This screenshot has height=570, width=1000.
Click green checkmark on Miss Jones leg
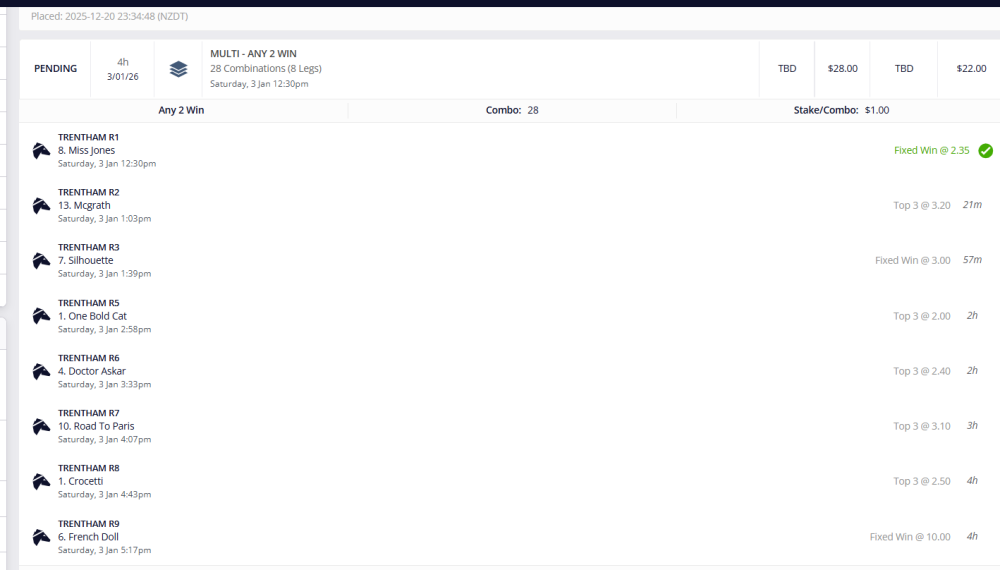click(985, 151)
